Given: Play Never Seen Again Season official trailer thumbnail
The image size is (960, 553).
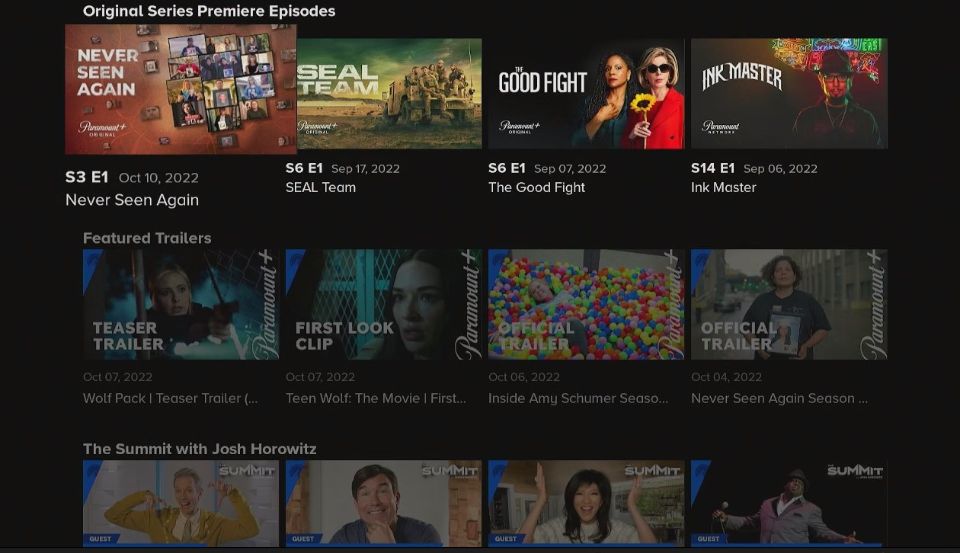Looking at the screenshot, I should 789,304.
